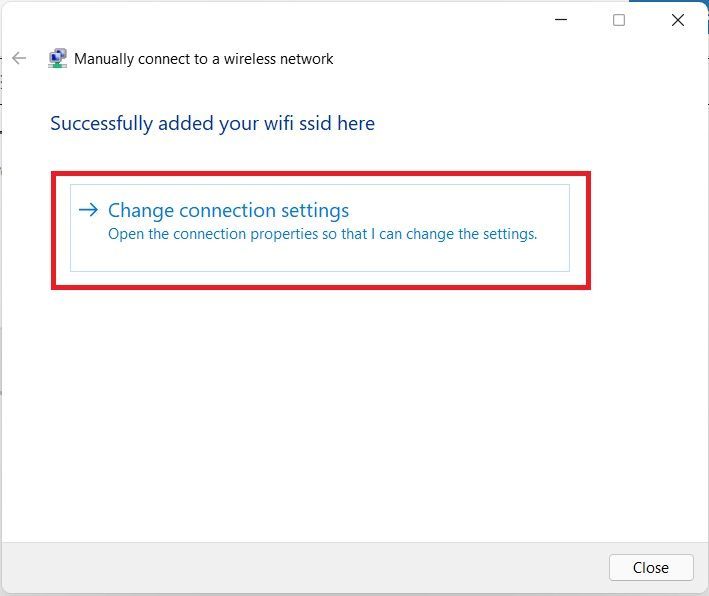Click the arrow beside Change connection settings
The height and width of the screenshot is (596, 709).
tap(88, 209)
